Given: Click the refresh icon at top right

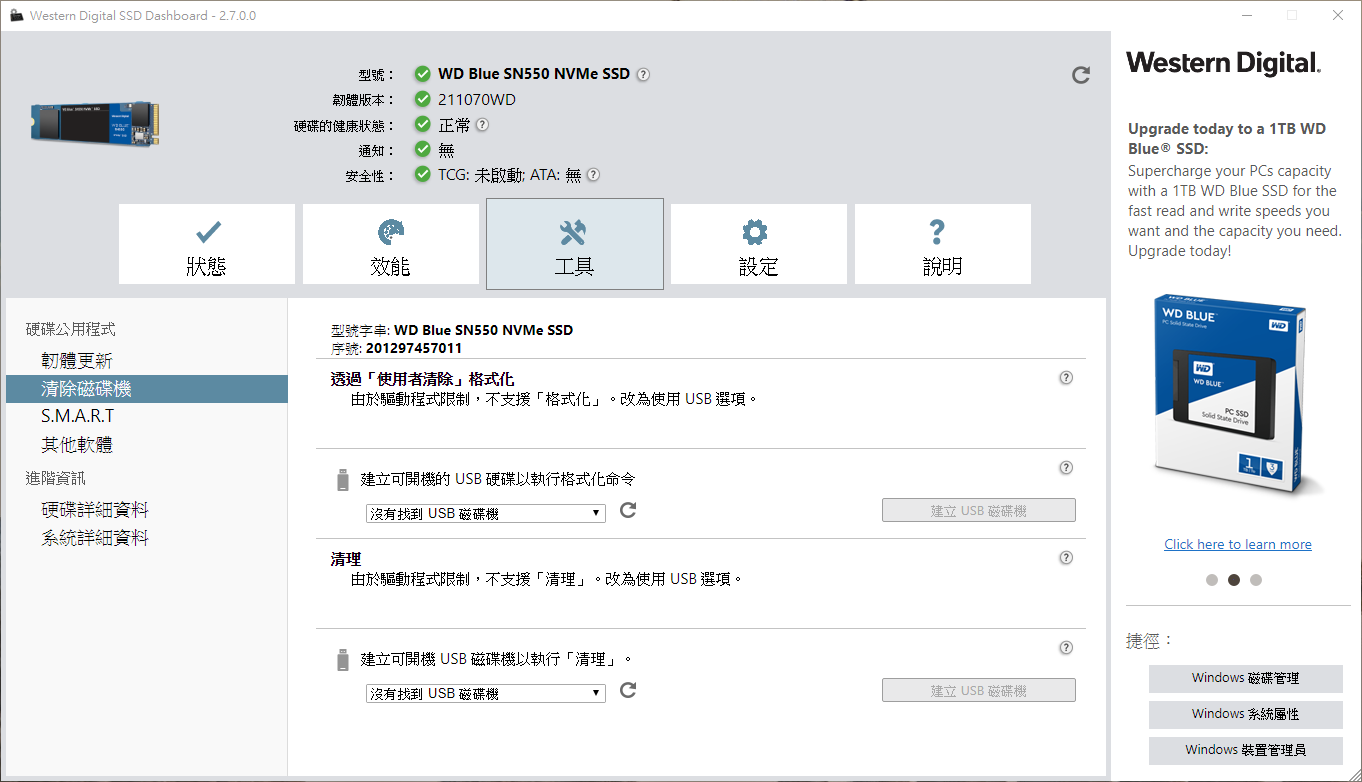Looking at the screenshot, I should click(1080, 75).
